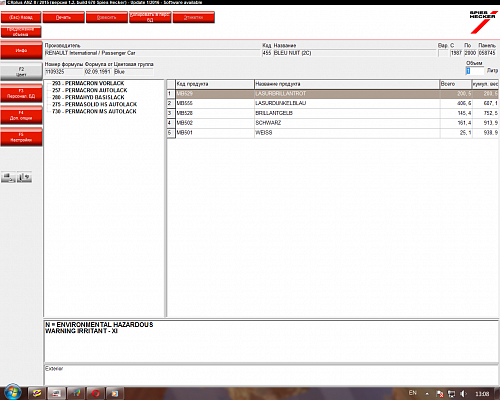The image size is (500, 400).
Task: Open the Инфо side button
Action: click(21, 50)
